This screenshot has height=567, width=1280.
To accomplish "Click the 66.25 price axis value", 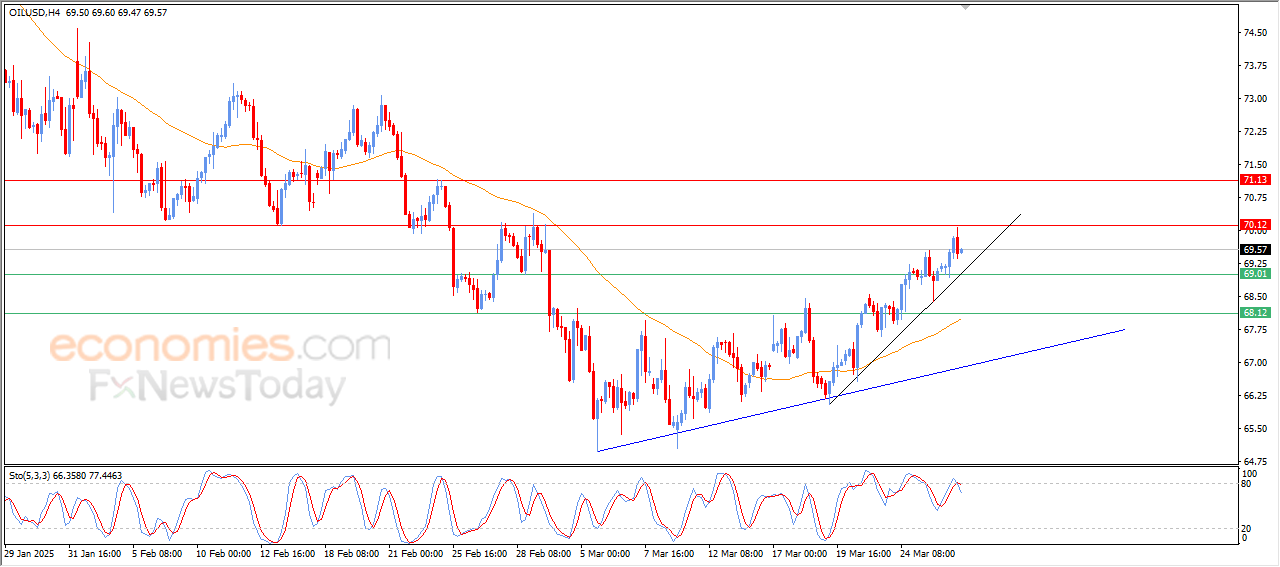I will coord(1256,396).
